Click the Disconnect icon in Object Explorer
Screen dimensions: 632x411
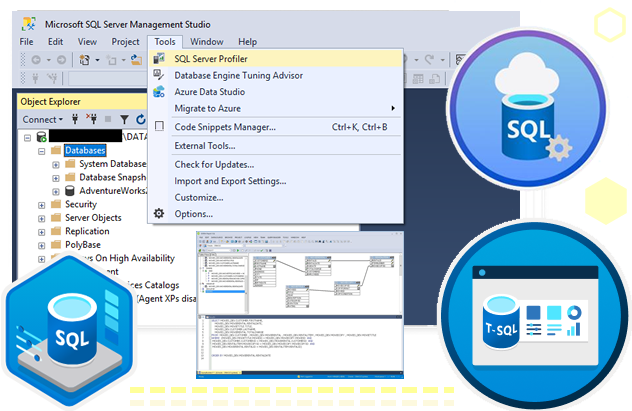pos(91,119)
